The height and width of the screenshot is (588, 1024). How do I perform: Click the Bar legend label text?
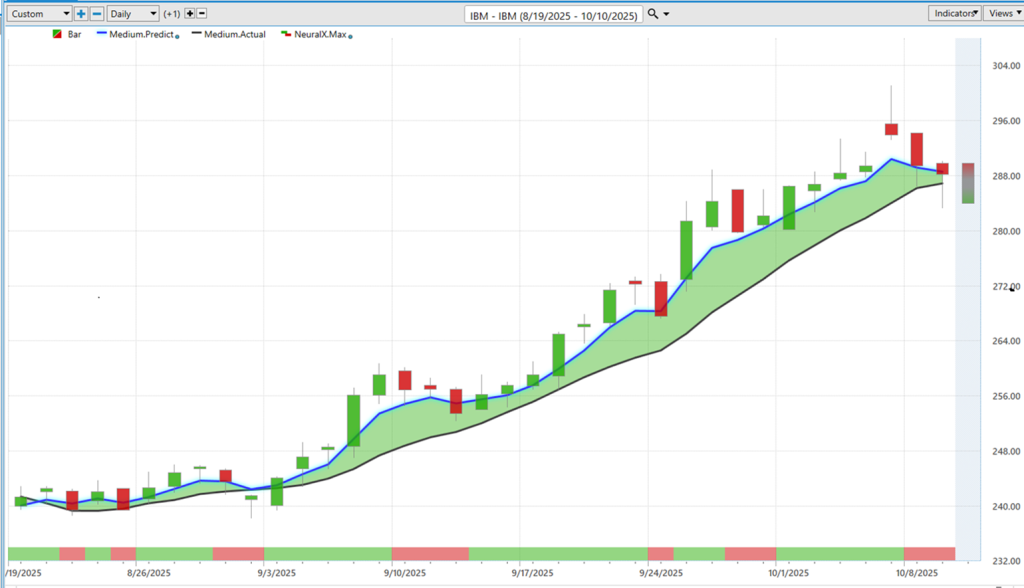pos(75,34)
